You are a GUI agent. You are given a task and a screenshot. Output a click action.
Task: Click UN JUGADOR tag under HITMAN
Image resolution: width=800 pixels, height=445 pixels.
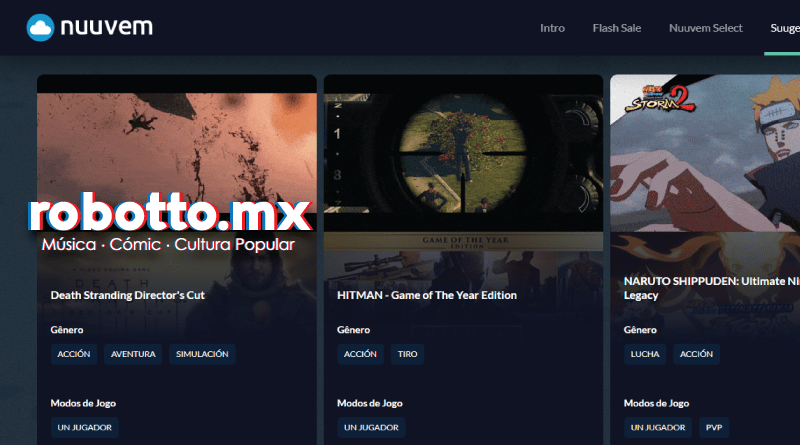(371, 428)
